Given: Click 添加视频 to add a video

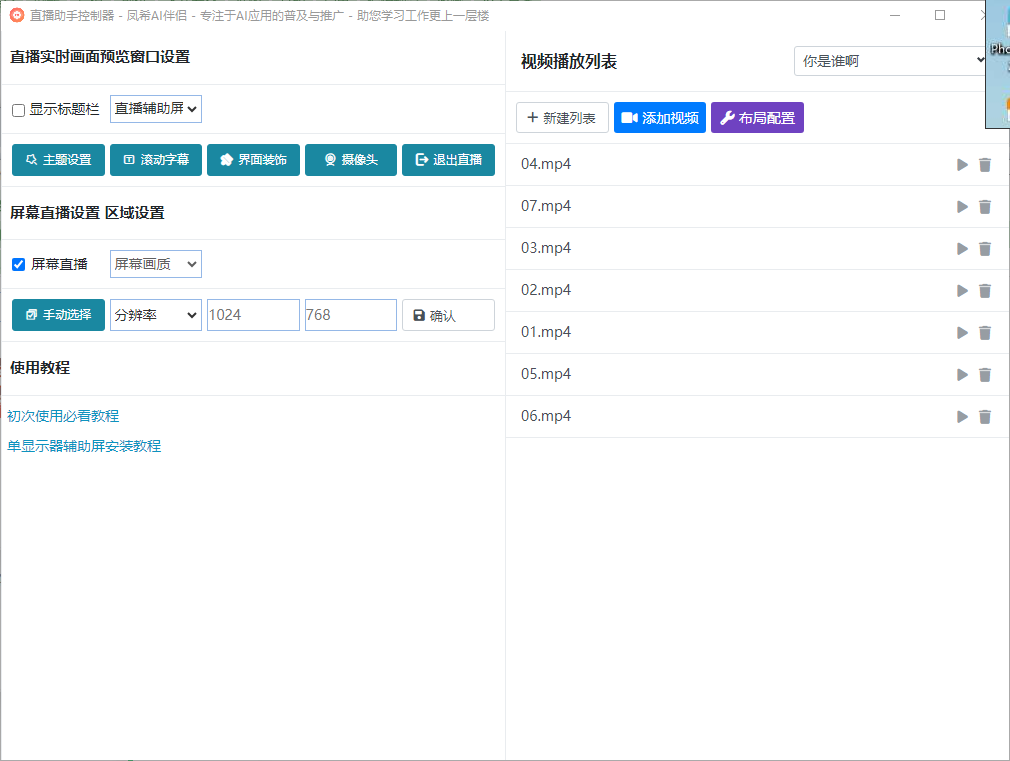Looking at the screenshot, I should pyautogui.click(x=660, y=118).
